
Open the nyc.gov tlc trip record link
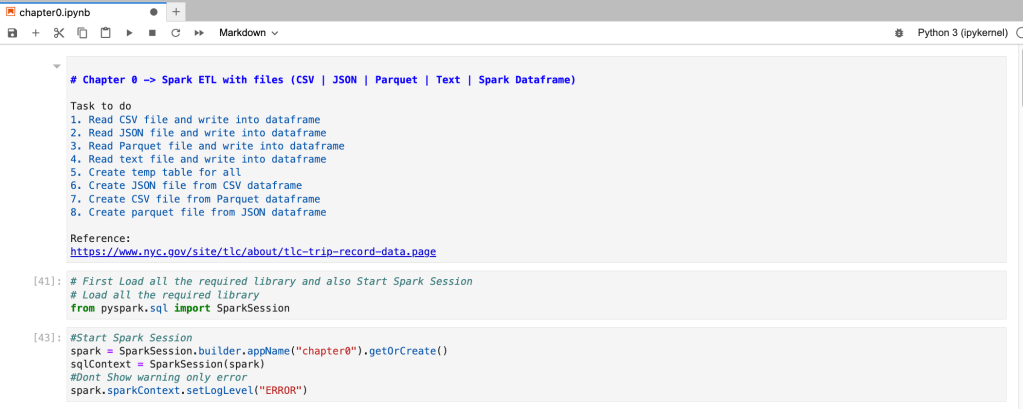tap(252, 251)
